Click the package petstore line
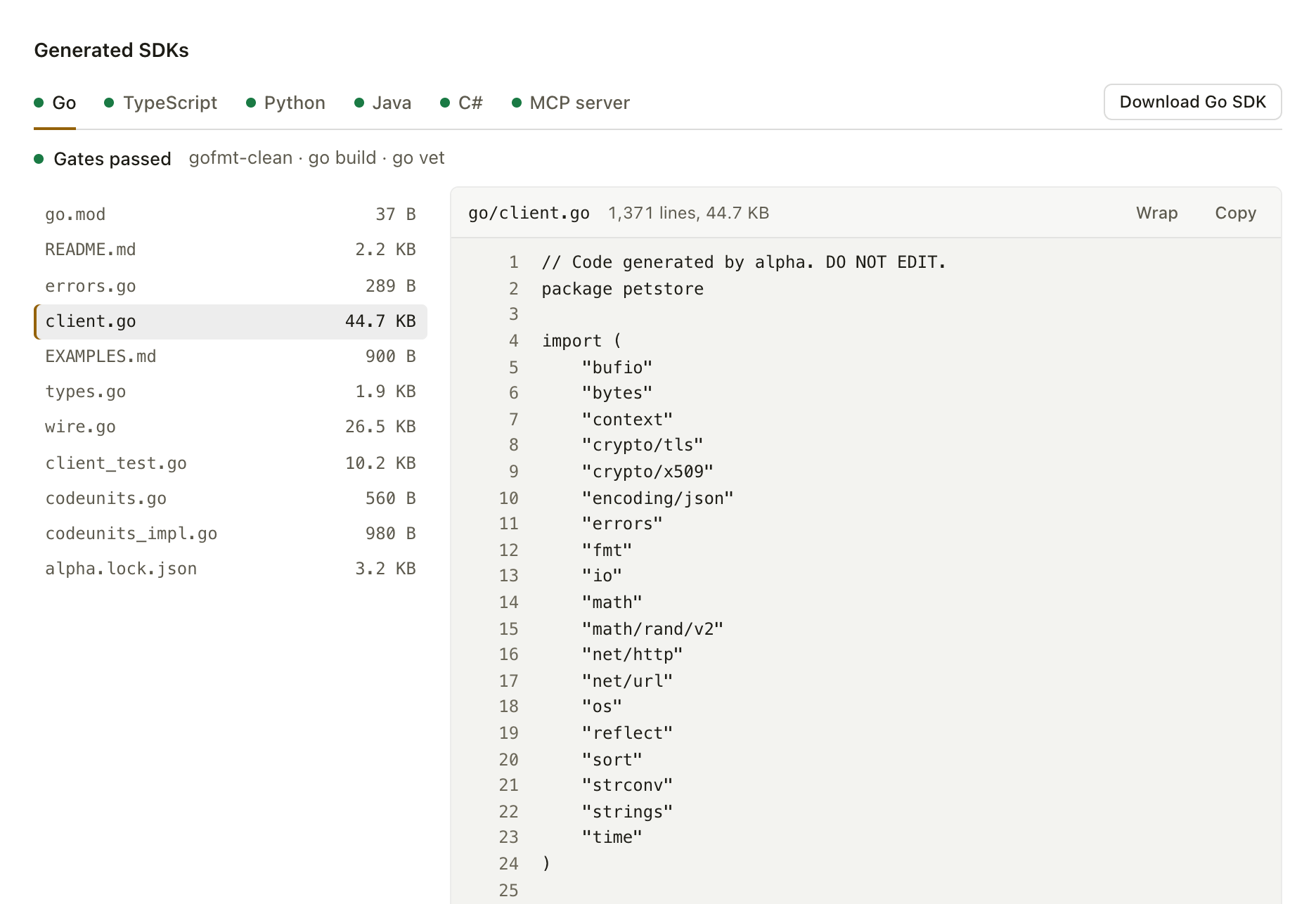Screen dimensions: 1316x904 622,289
